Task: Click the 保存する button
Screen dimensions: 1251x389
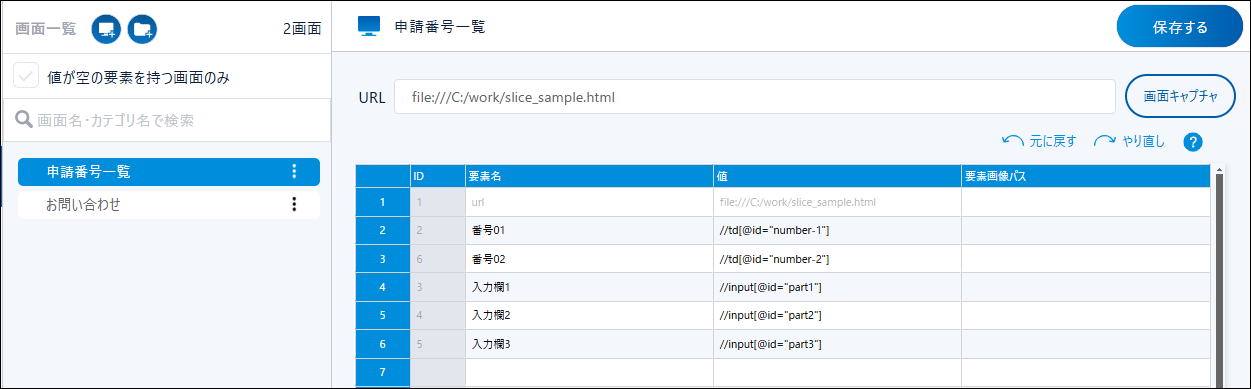Action: click(1179, 27)
